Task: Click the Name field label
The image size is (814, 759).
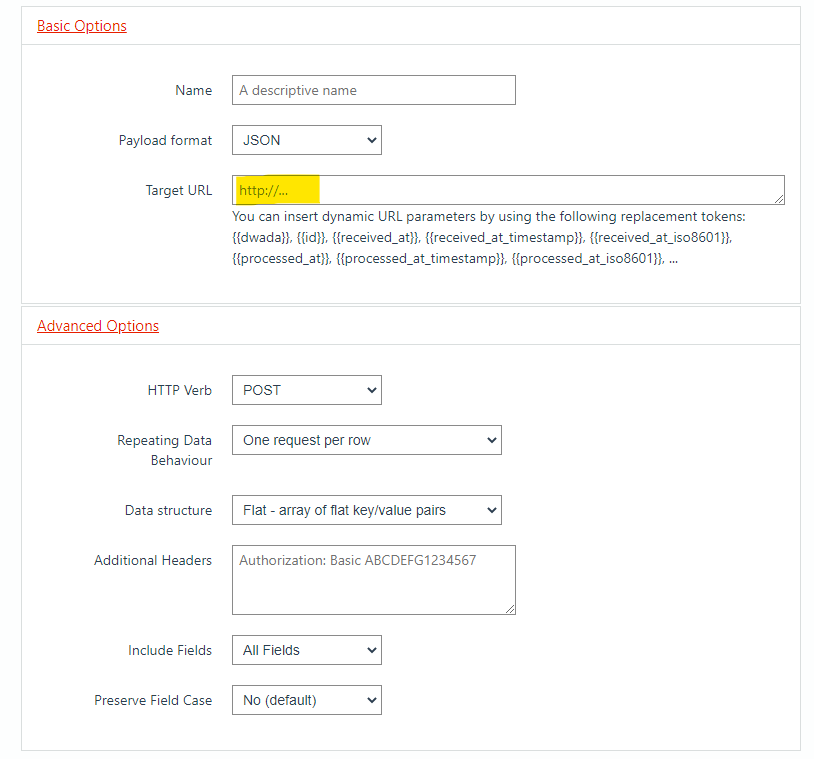Action: click(x=194, y=90)
